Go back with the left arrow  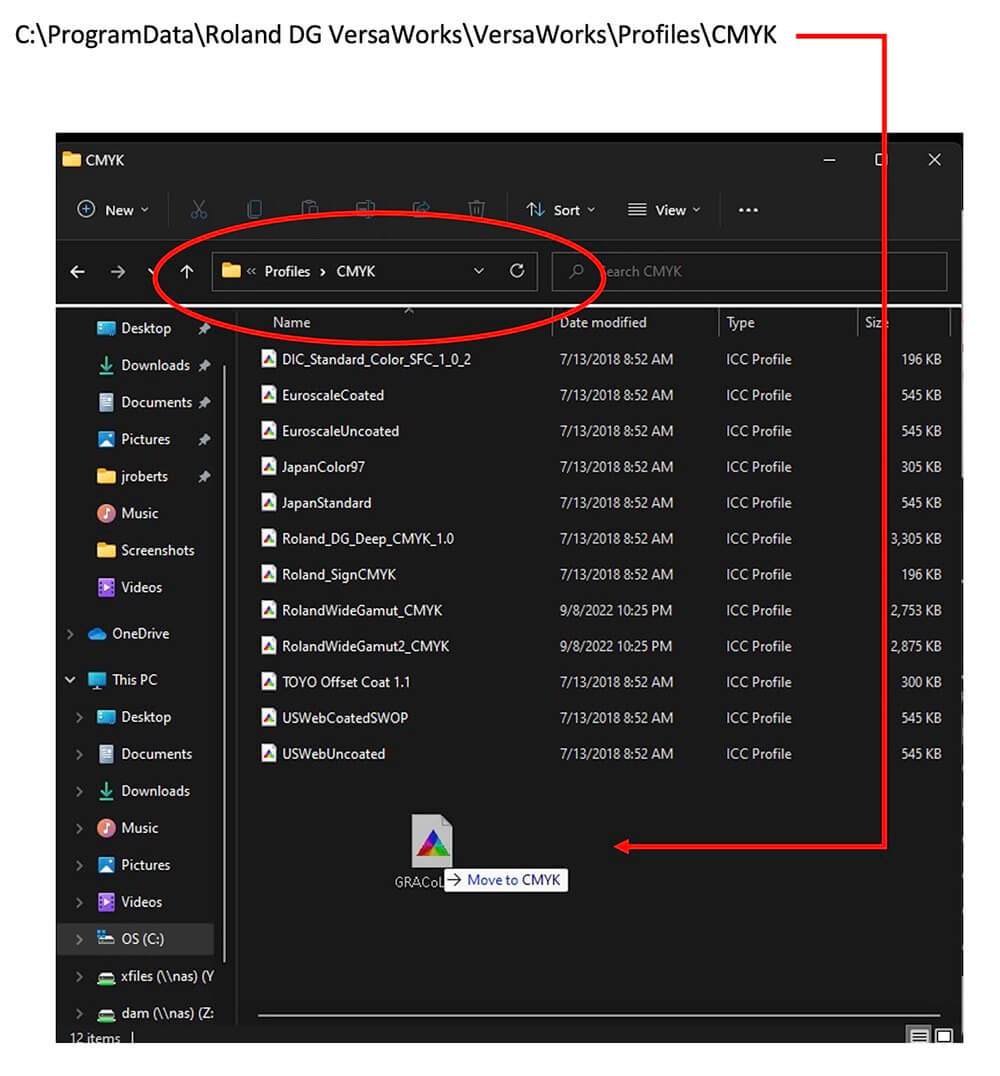(x=78, y=272)
